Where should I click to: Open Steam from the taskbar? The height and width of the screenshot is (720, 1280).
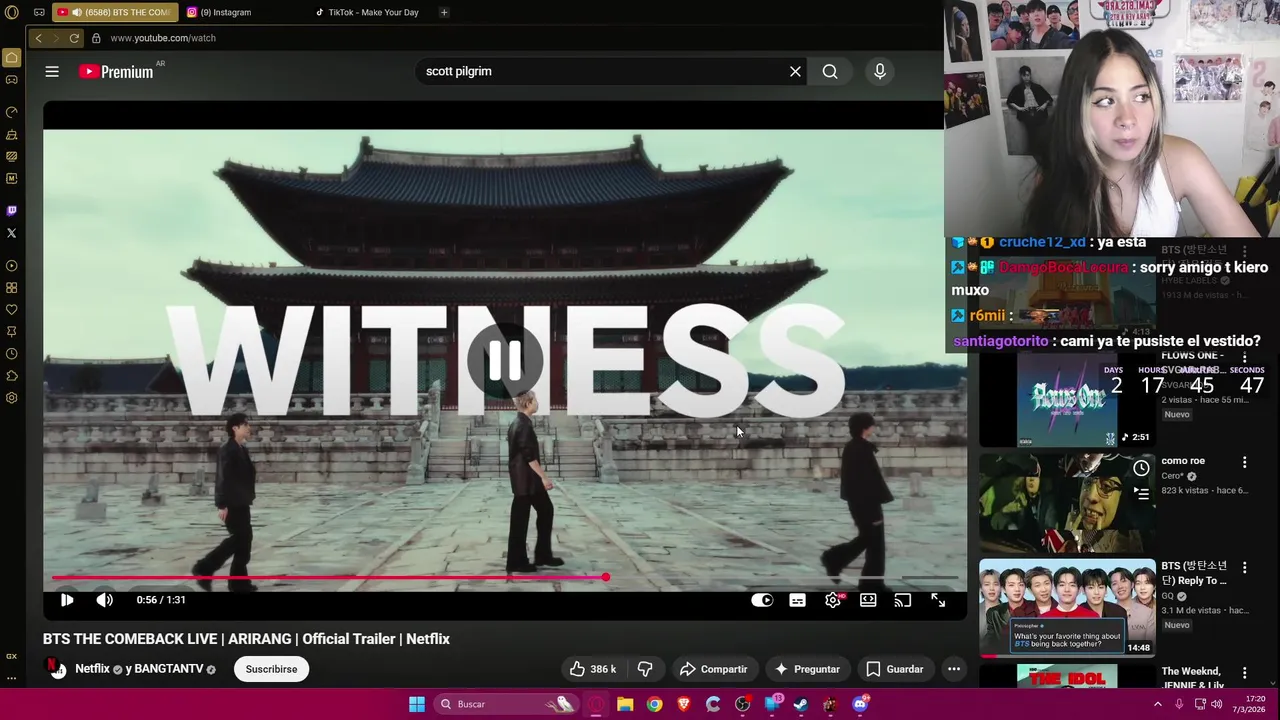tap(801, 704)
